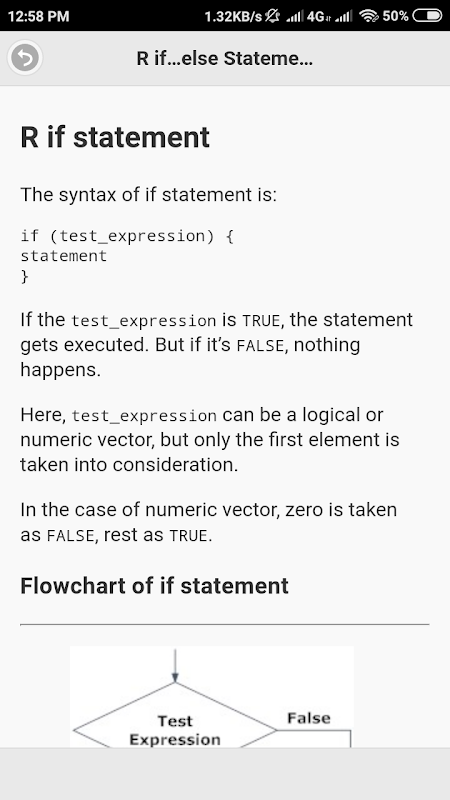Tap the False label in flowchart

pyautogui.click(x=309, y=718)
